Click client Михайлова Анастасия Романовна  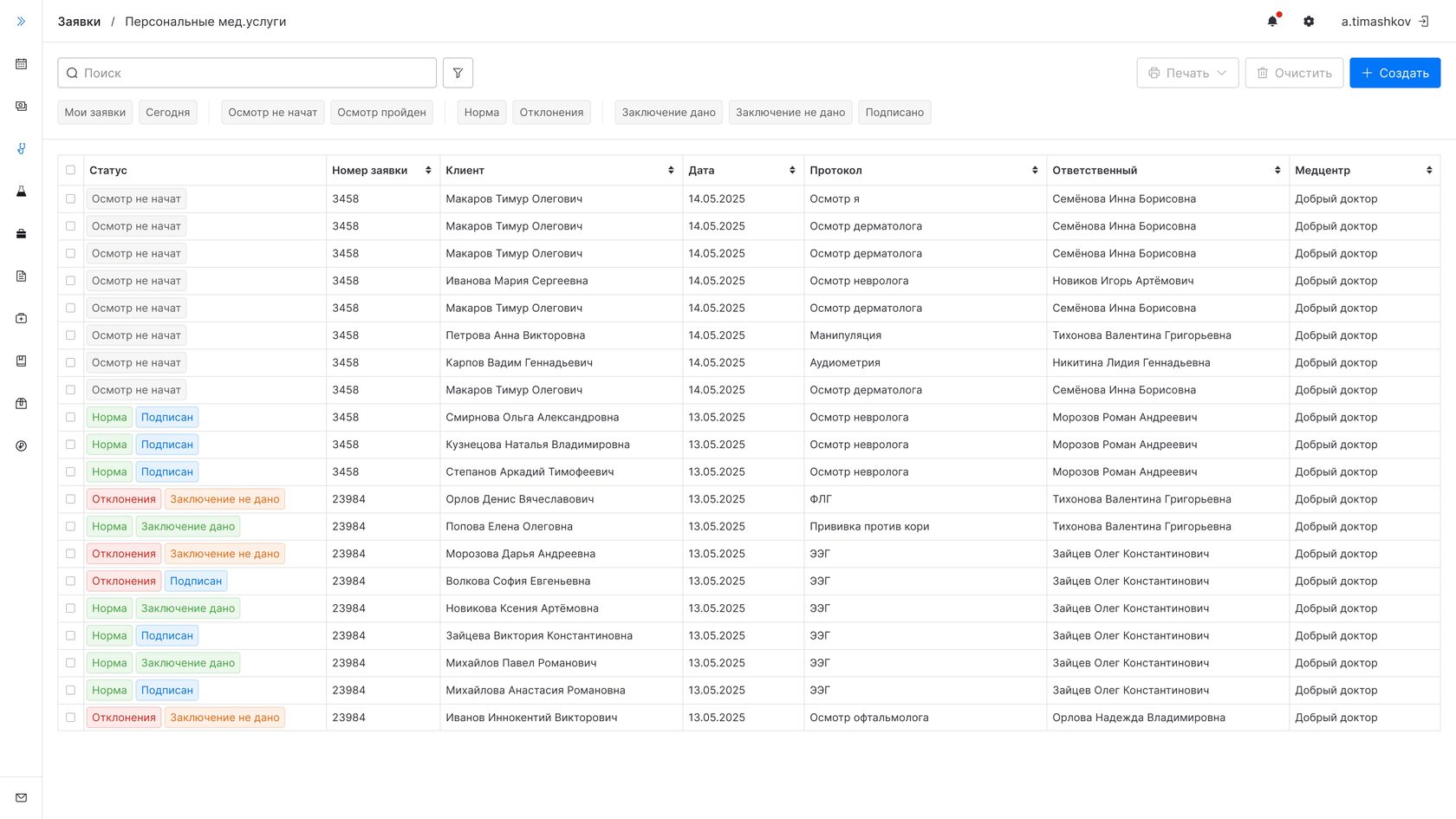(536, 691)
